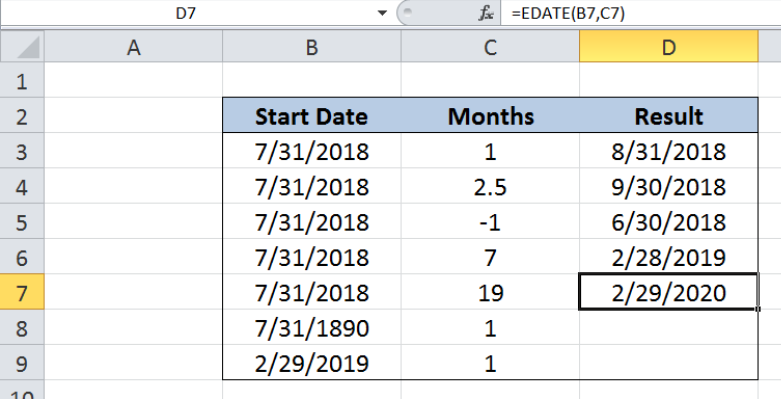The height and width of the screenshot is (399, 781).
Task: Select cell containing 2.5 months
Action: tap(490, 187)
